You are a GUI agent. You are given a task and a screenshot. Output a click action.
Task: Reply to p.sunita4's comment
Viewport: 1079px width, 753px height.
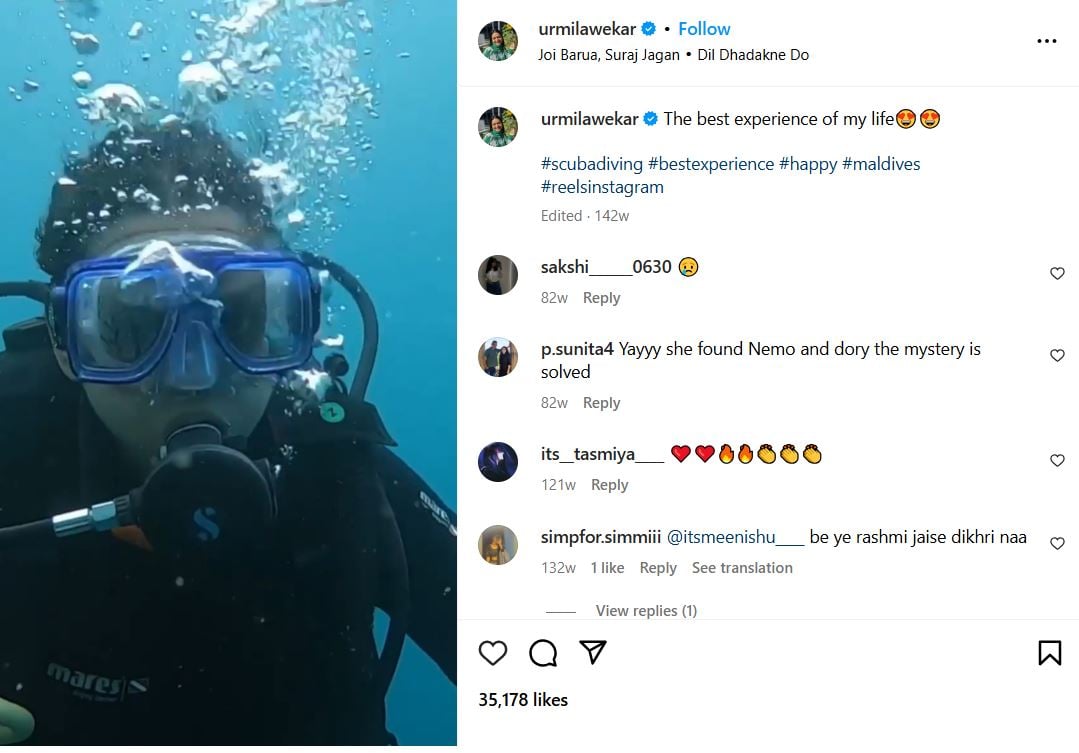[601, 403]
